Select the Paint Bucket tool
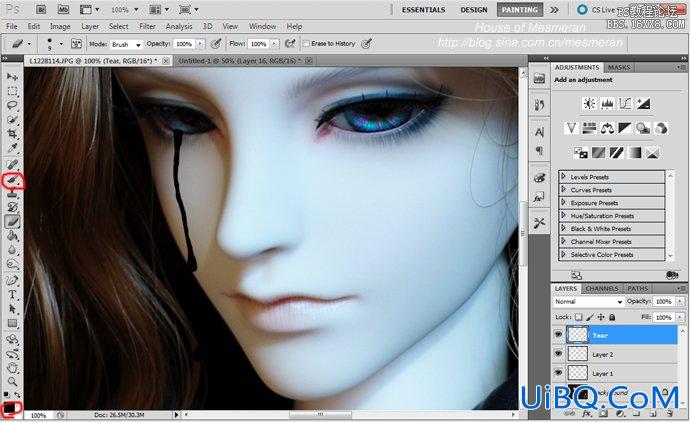This screenshot has width=690, height=422. [12, 236]
